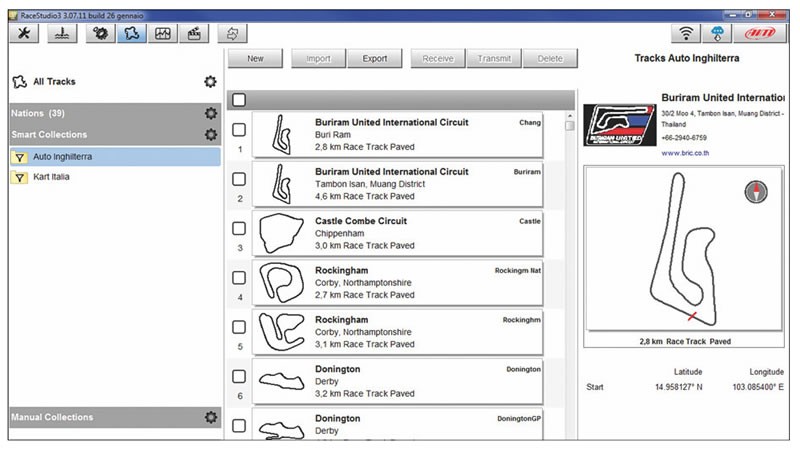Click the cloud download icon

[717, 34]
